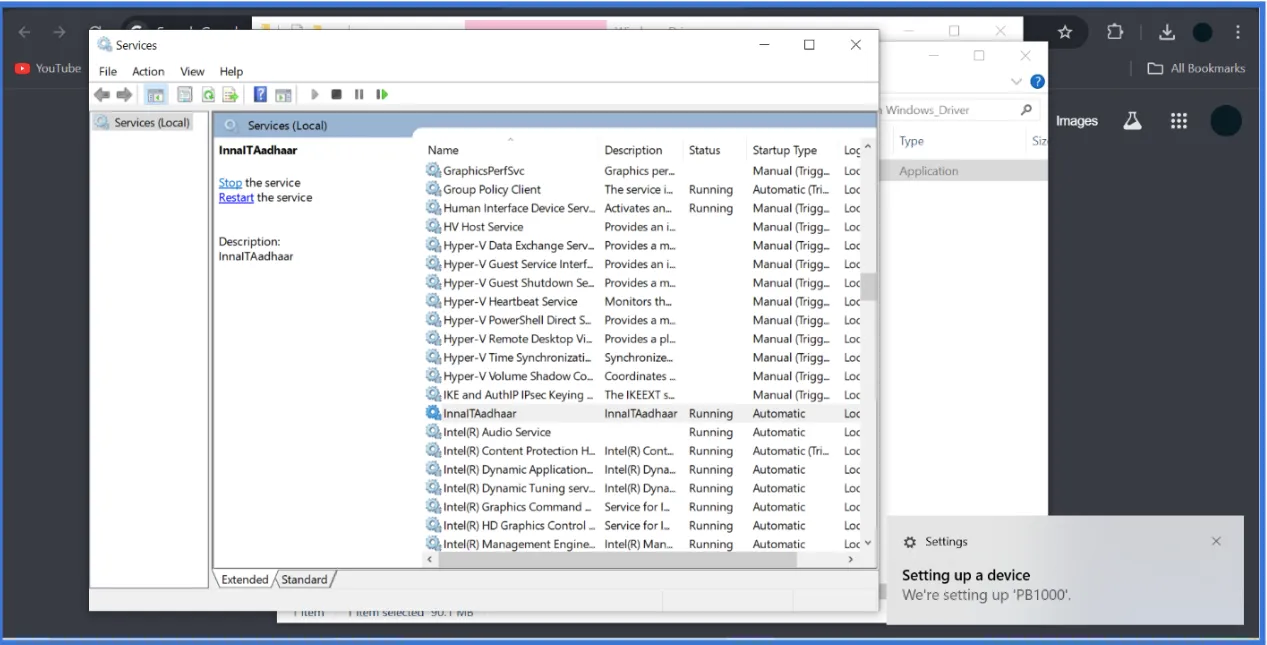1267x645 pixels.
Task: Open the Images link on Google page
Action: (x=1077, y=121)
